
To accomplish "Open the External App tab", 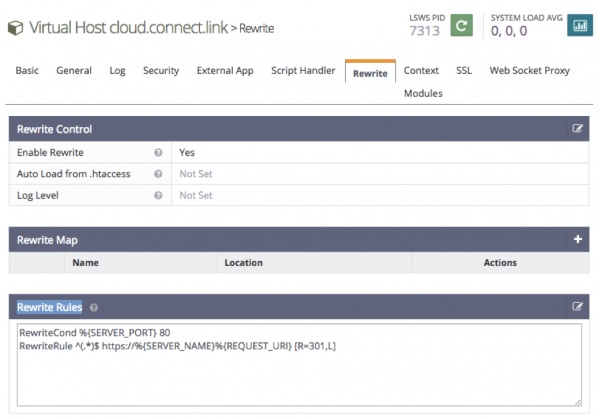I will point(225,71).
